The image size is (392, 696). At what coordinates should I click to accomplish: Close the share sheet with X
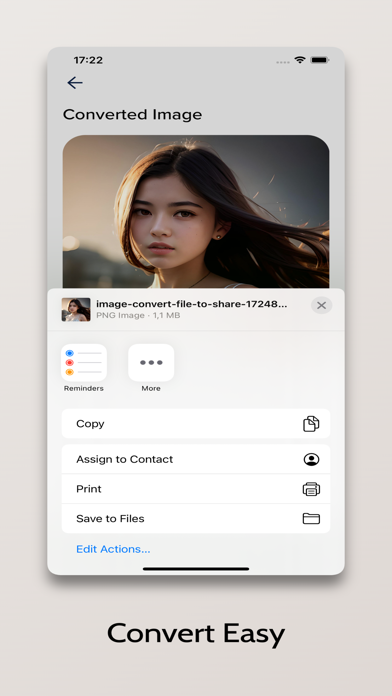point(321,305)
